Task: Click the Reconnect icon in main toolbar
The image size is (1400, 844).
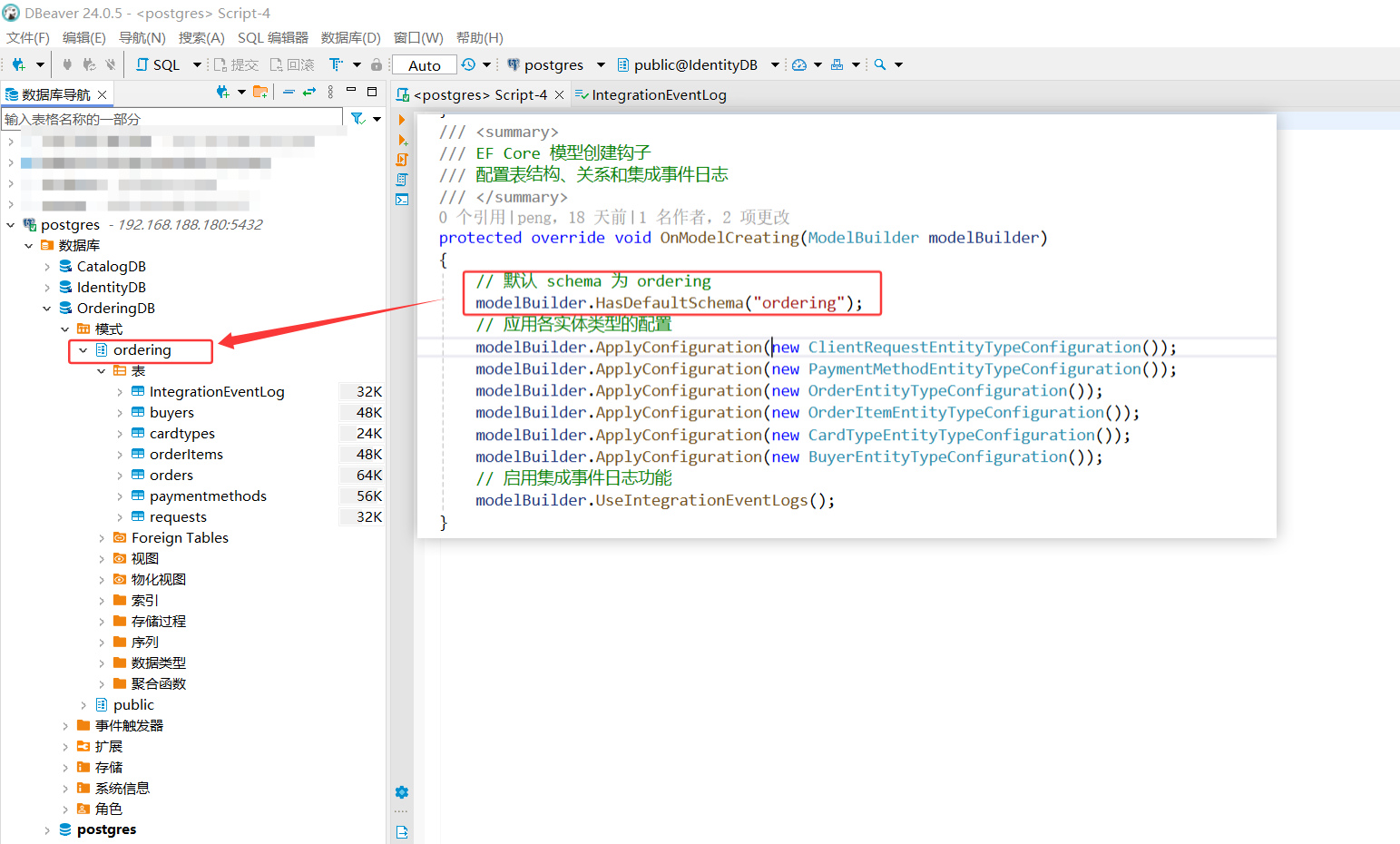Action: 89,64
